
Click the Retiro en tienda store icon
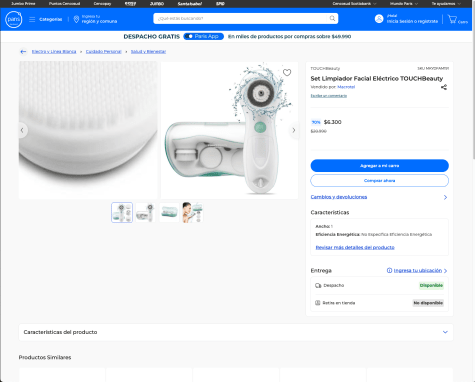(318, 303)
